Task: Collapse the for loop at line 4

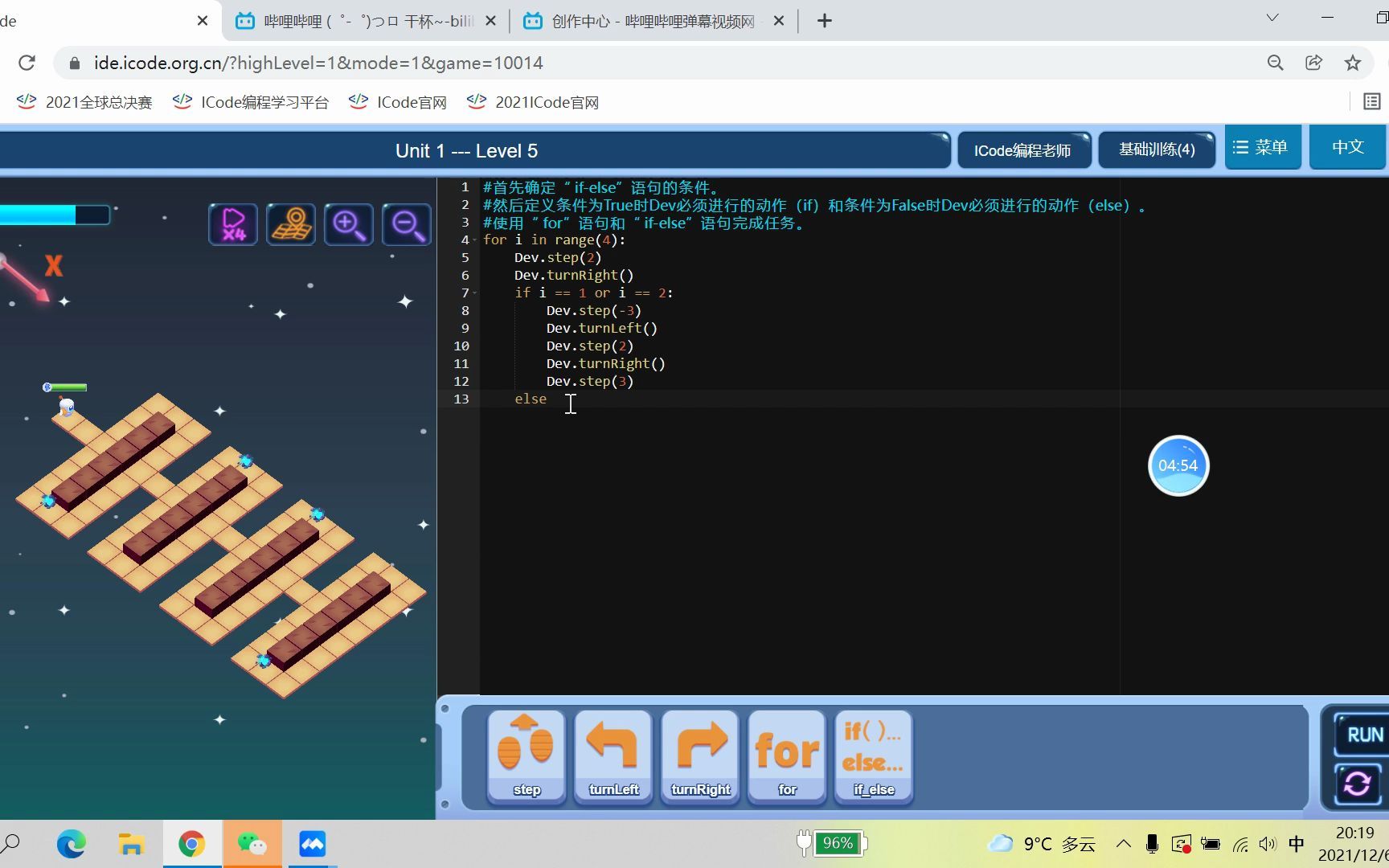Action: point(474,240)
